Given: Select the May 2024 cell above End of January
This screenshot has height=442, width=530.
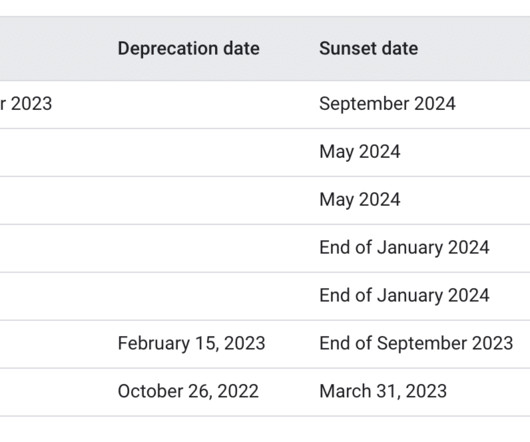Looking at the screenshot, I should click(x=360, y=200).
